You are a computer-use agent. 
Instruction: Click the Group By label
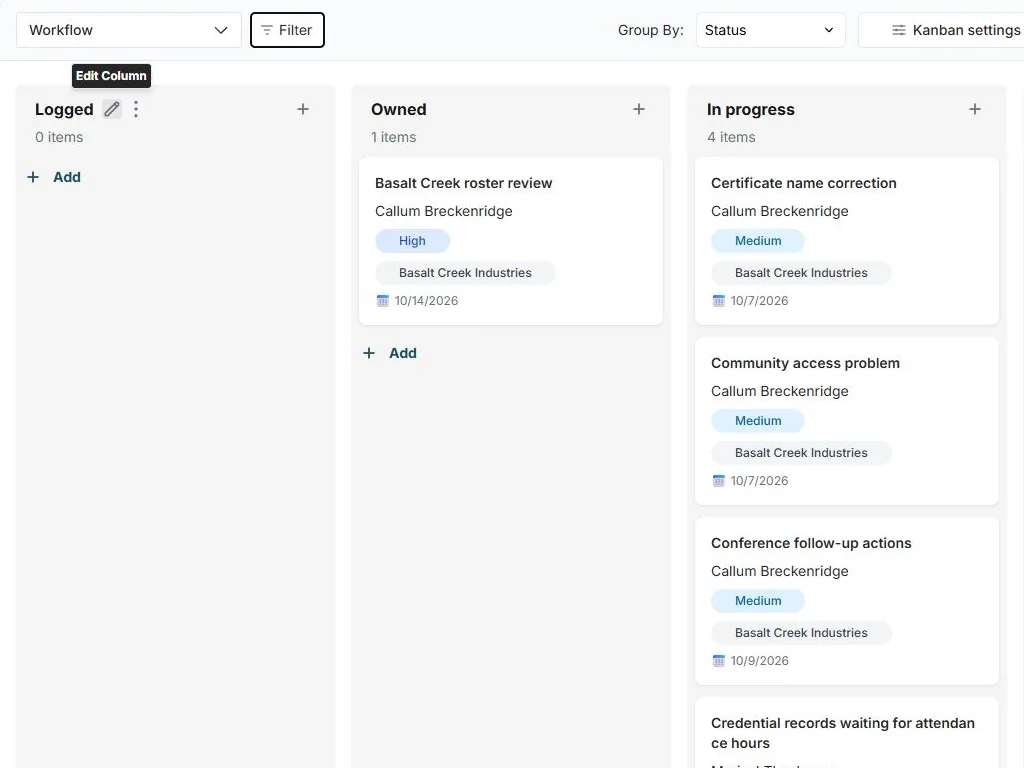tap(650, 31)
